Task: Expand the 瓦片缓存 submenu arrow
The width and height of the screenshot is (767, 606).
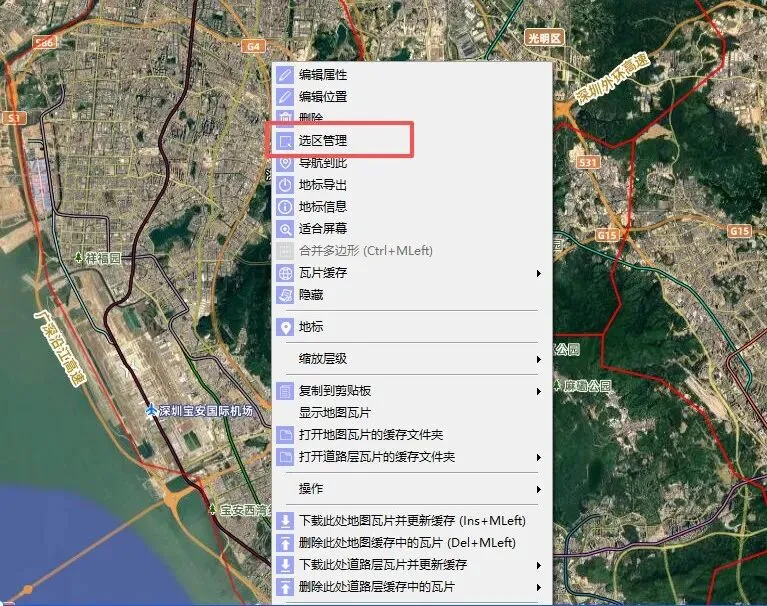Action: pyautogui.click(x=539, y=273)
